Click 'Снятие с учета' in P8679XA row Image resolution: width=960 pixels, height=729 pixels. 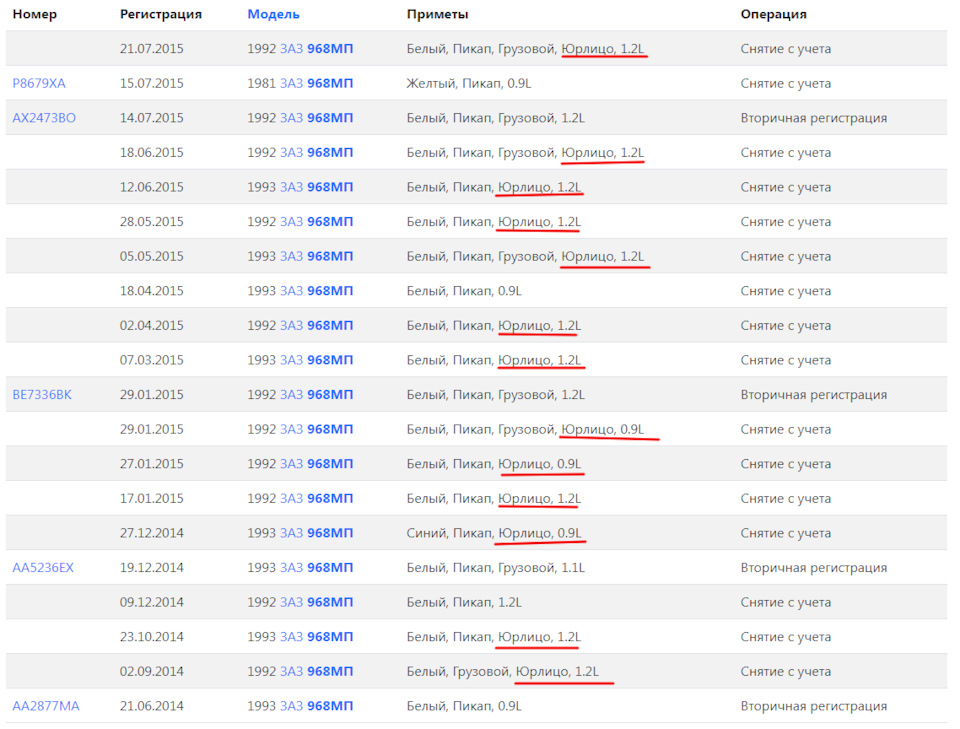[786, 83]
